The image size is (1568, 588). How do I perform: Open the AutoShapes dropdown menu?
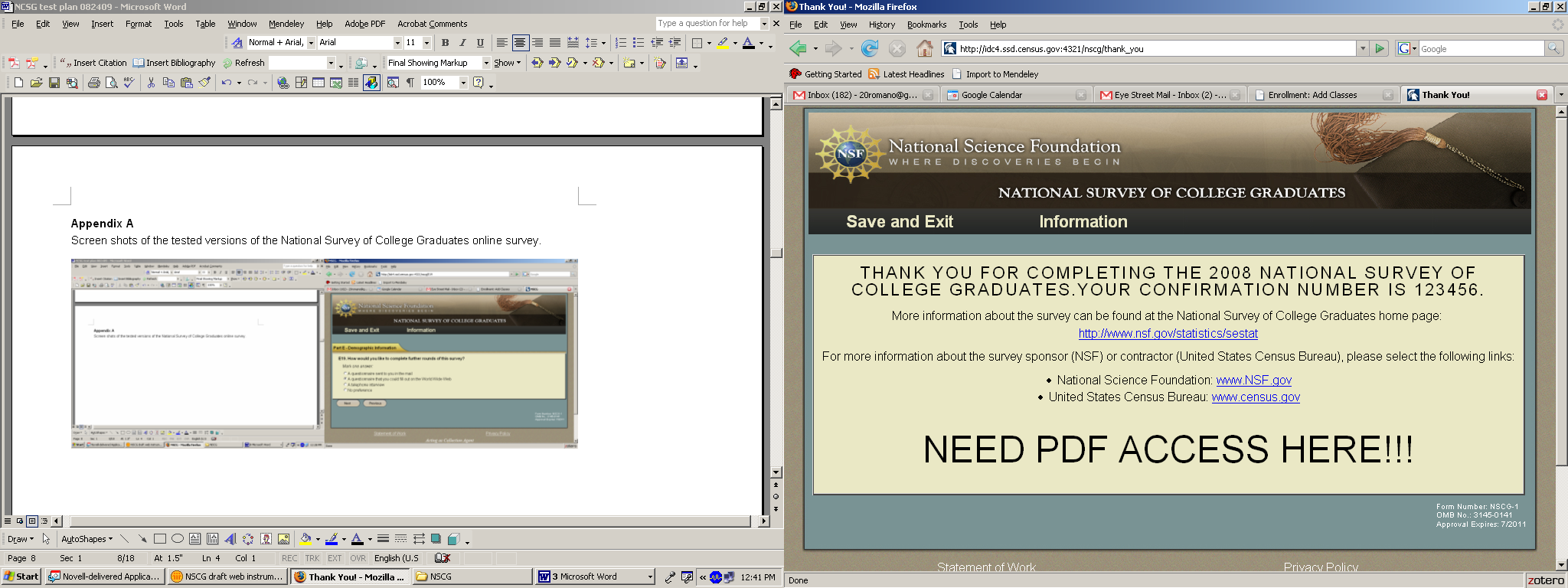pos(87,539)
